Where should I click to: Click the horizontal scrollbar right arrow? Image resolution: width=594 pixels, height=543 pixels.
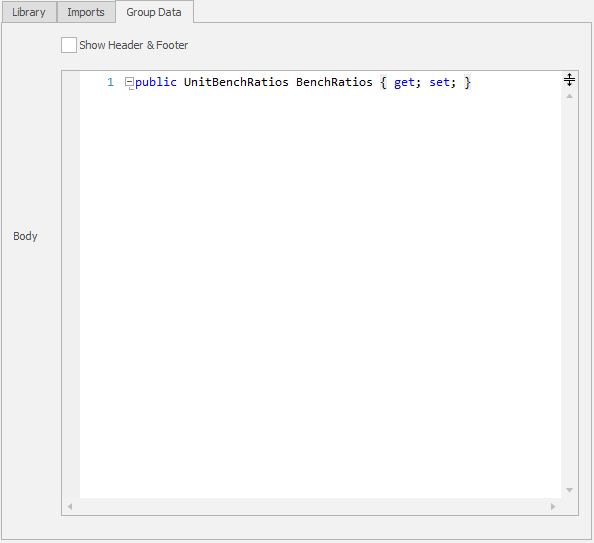(553, 507)
